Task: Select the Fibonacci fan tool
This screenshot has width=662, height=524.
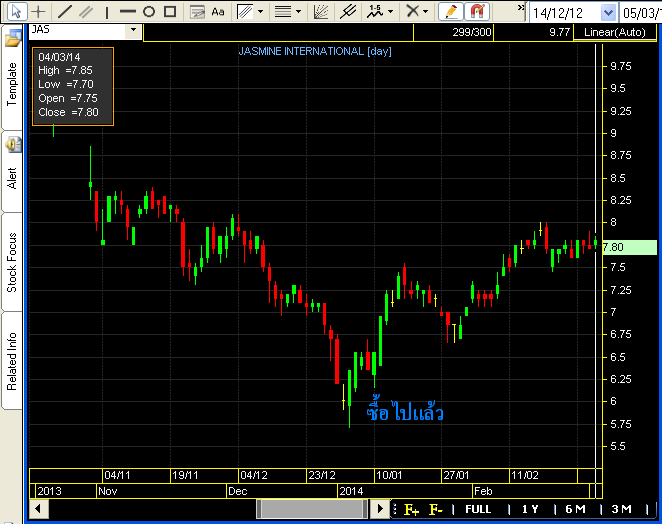Action: 321,12
